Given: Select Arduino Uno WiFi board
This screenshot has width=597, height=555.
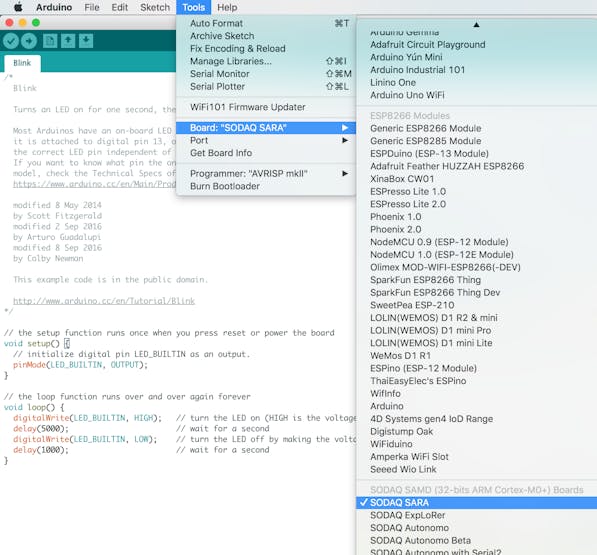Looking at the screenshot, I should (477, 95).
